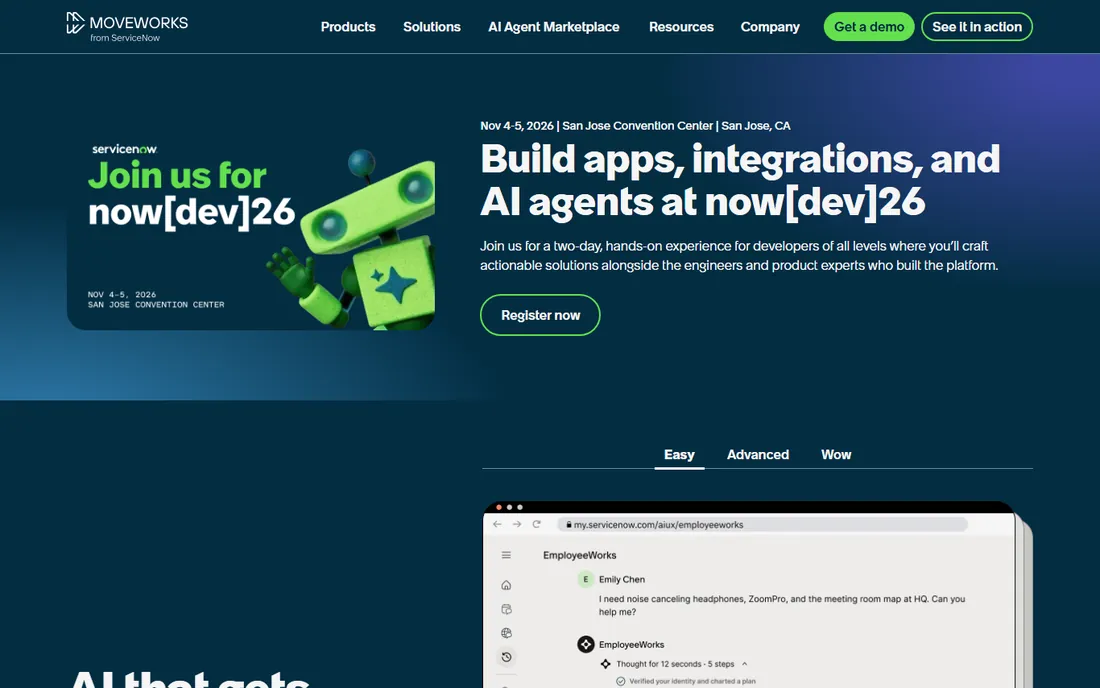1100x688 pixels.
Task: Click the Get a demo button
Action: click(868, 27)
